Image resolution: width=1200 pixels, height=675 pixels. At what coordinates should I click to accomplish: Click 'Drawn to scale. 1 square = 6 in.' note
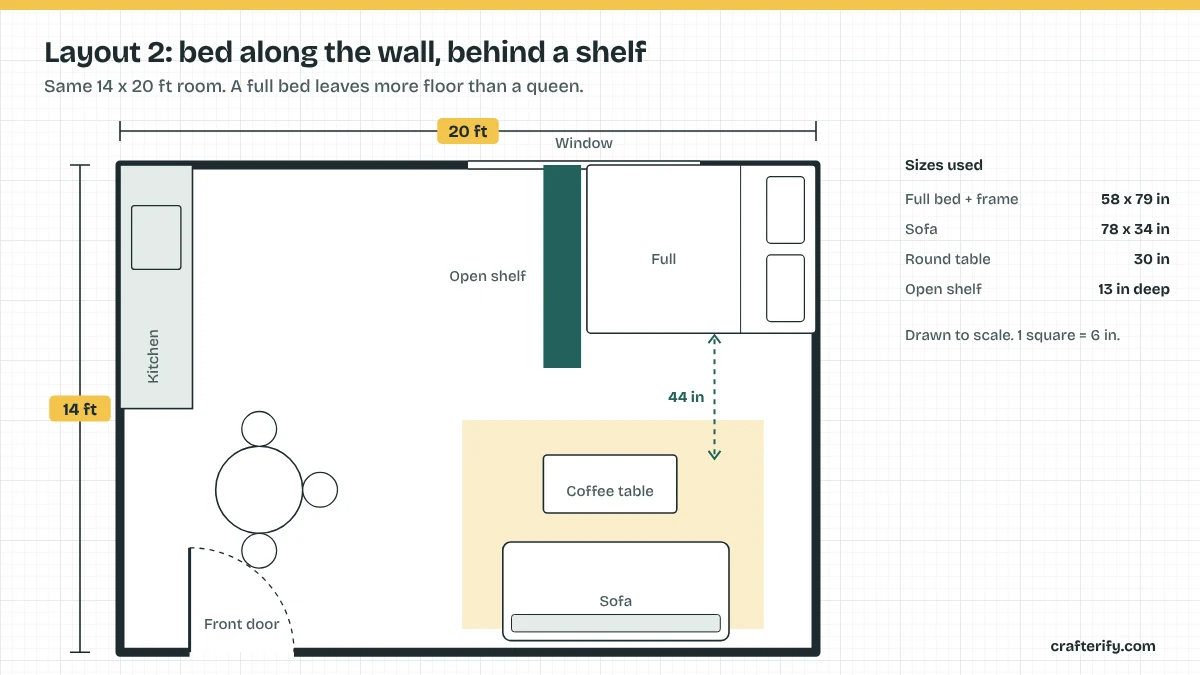pos(1012,335)
